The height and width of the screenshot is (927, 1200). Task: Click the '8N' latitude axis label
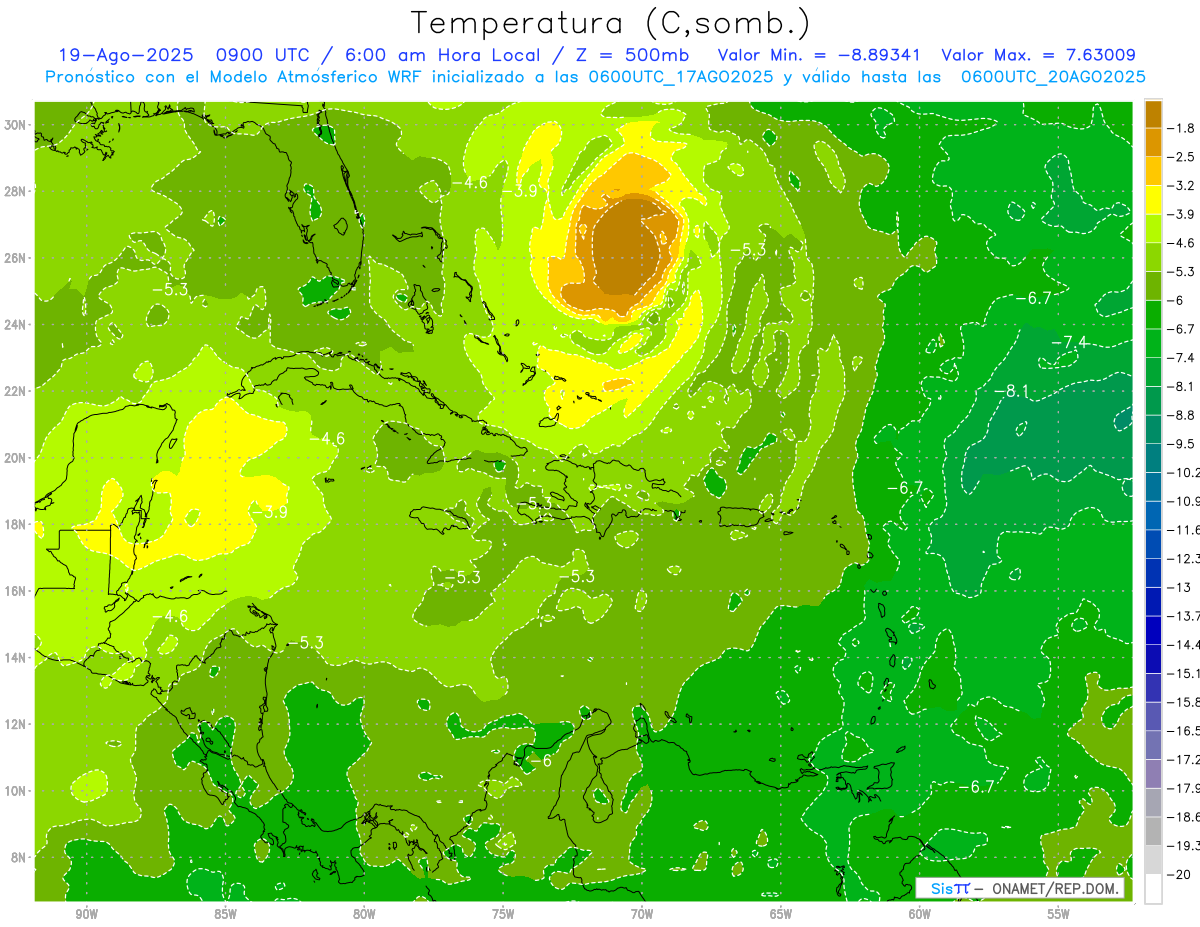coord(20,857)
